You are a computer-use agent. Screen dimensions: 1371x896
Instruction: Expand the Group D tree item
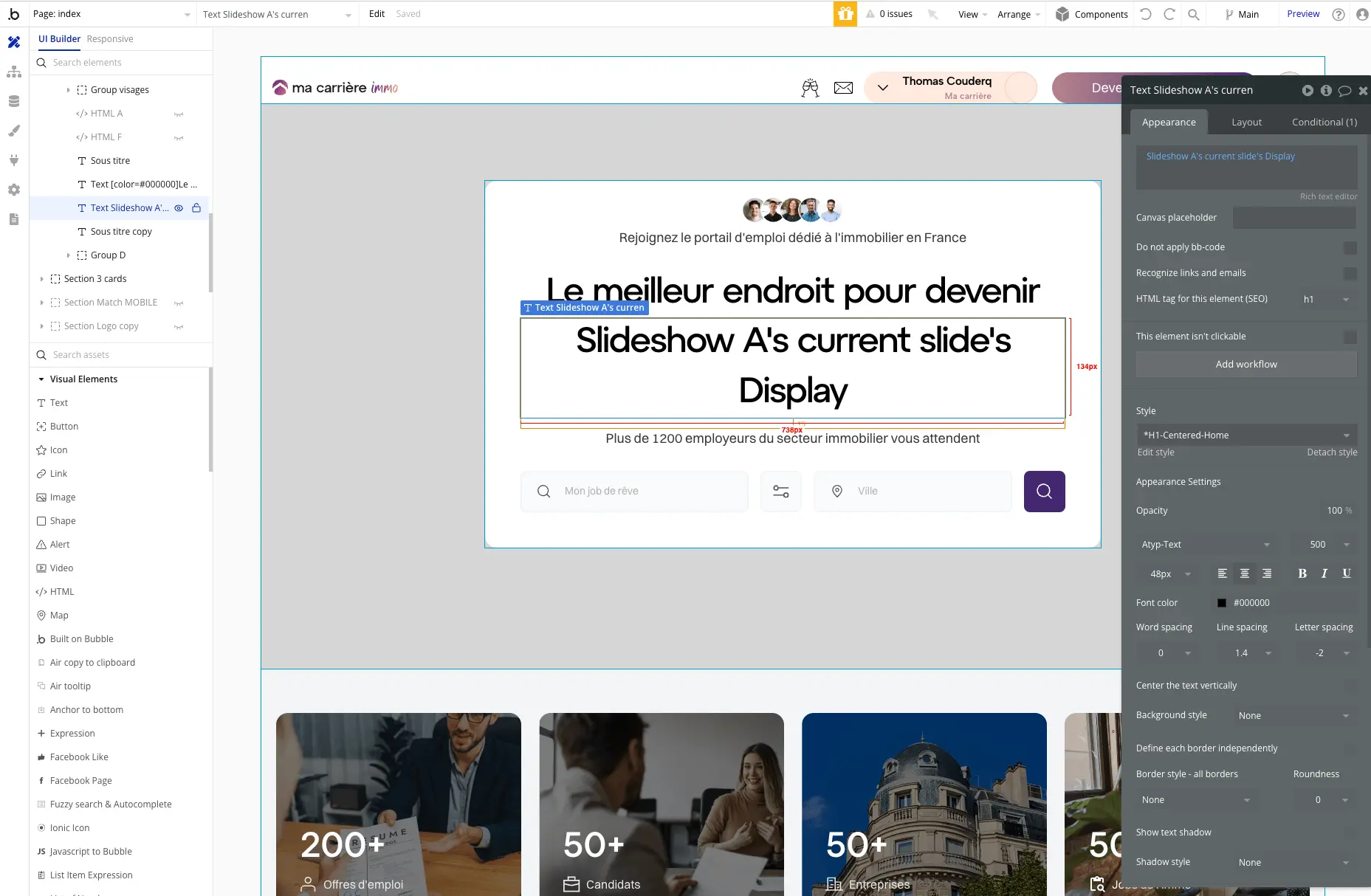69,255
